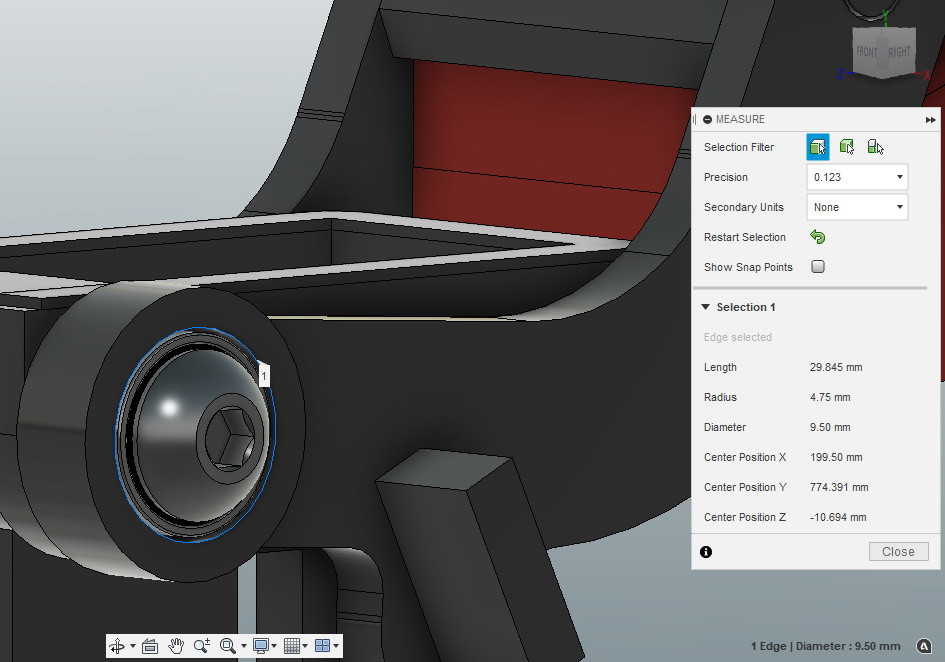Open the Grid and Snaps menu

point(293,646)
